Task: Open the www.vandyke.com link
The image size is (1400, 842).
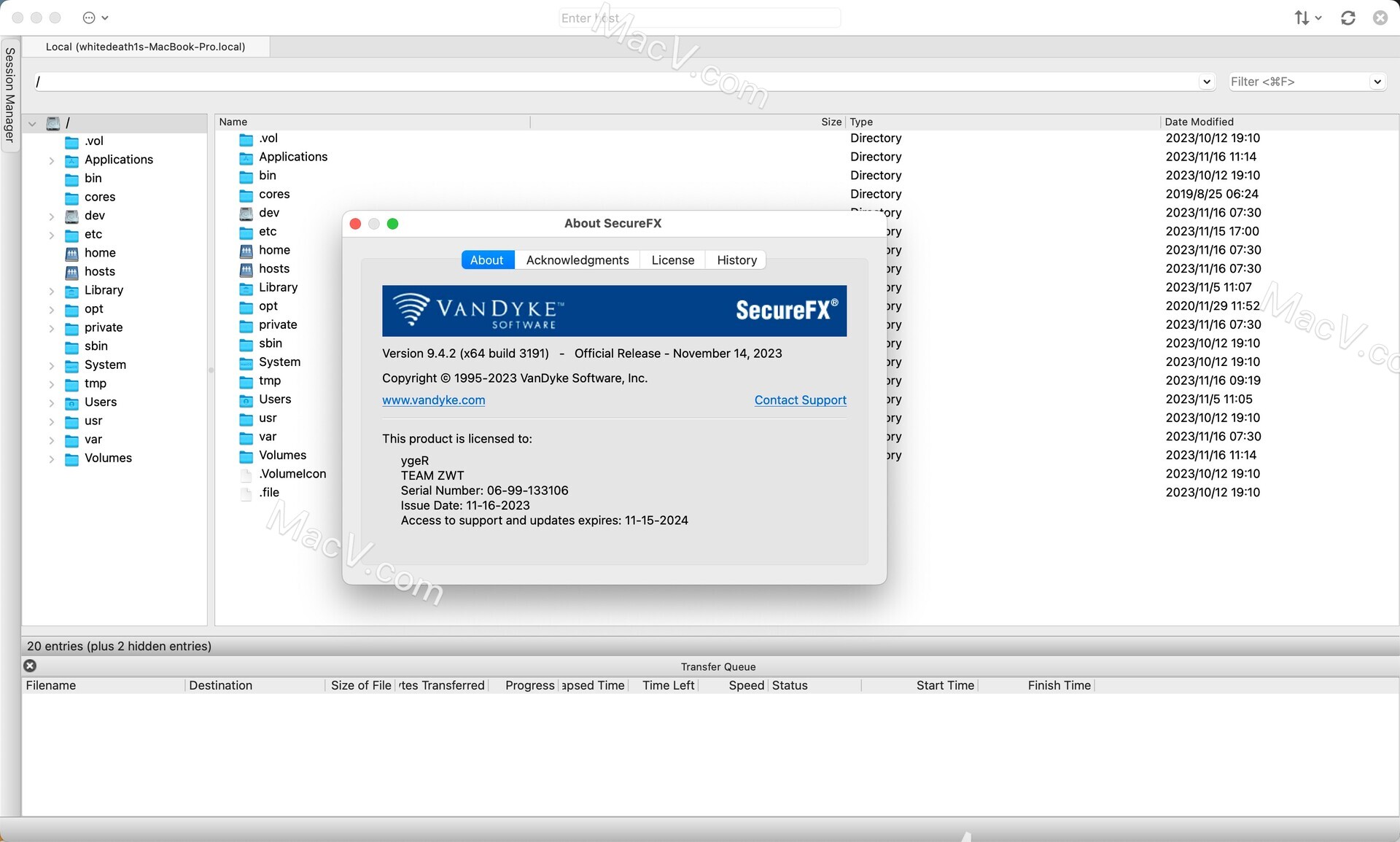Action: (x=434, y=400)
